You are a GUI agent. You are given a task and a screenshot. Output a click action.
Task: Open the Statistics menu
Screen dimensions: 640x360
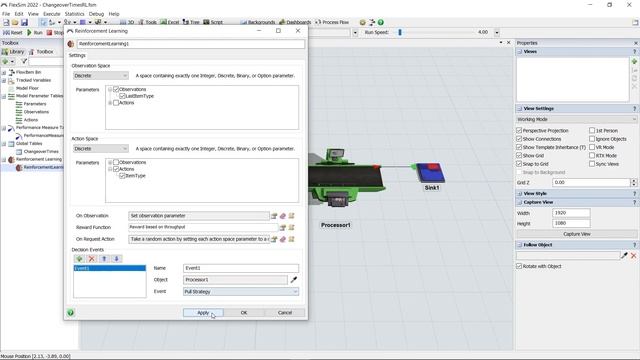[74, 14]
